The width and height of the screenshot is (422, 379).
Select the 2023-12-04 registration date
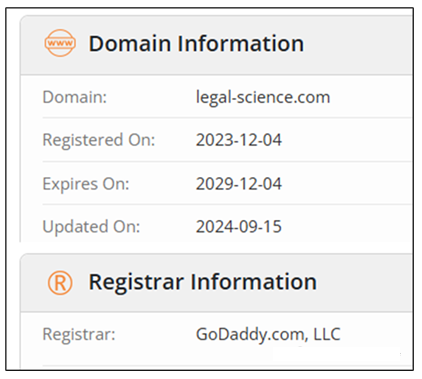point(239,140)
